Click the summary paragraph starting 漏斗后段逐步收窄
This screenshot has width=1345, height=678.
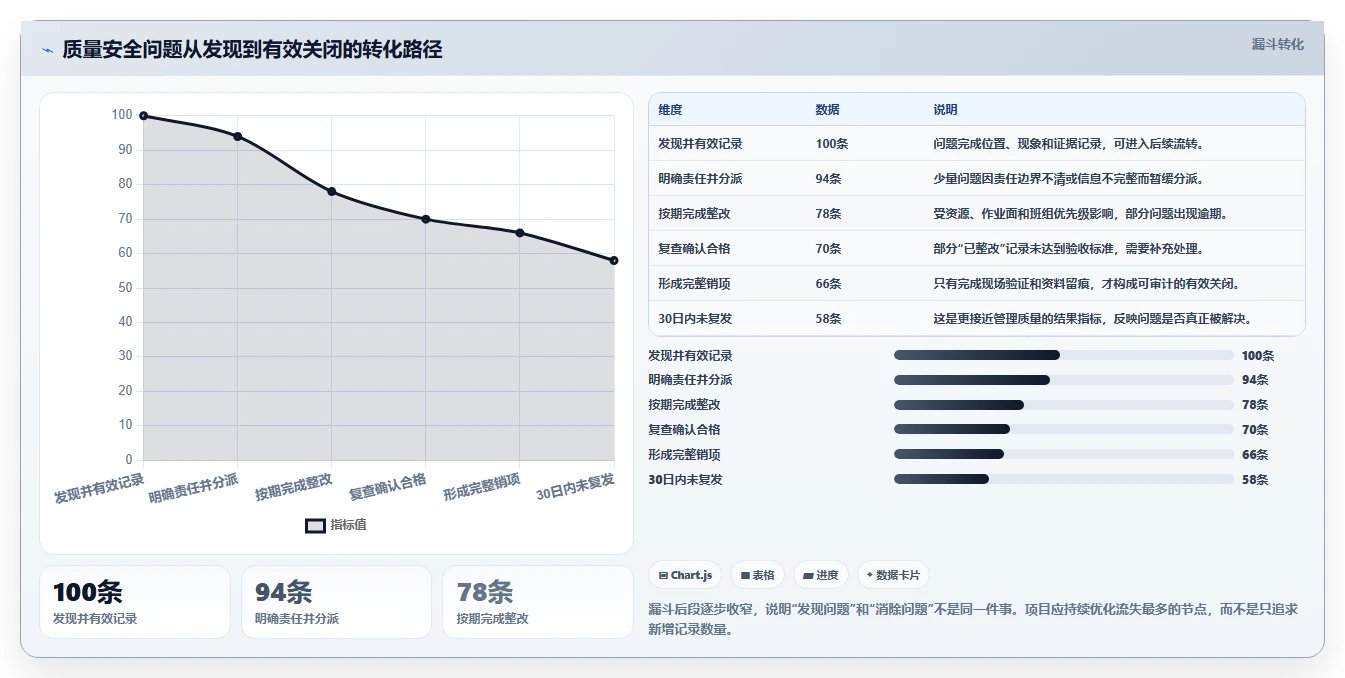973,619
